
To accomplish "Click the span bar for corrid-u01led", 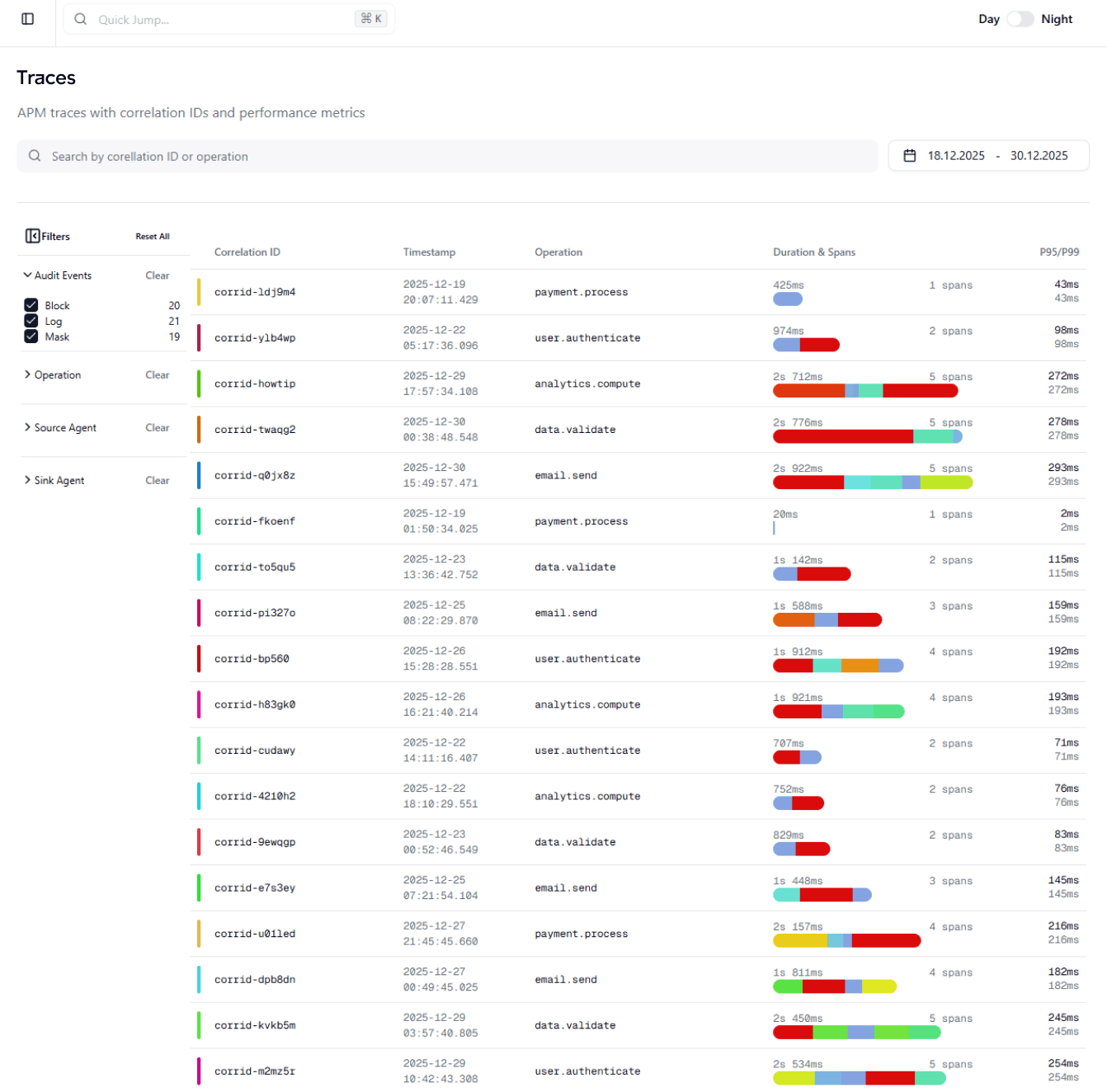I will pos(846,940).
